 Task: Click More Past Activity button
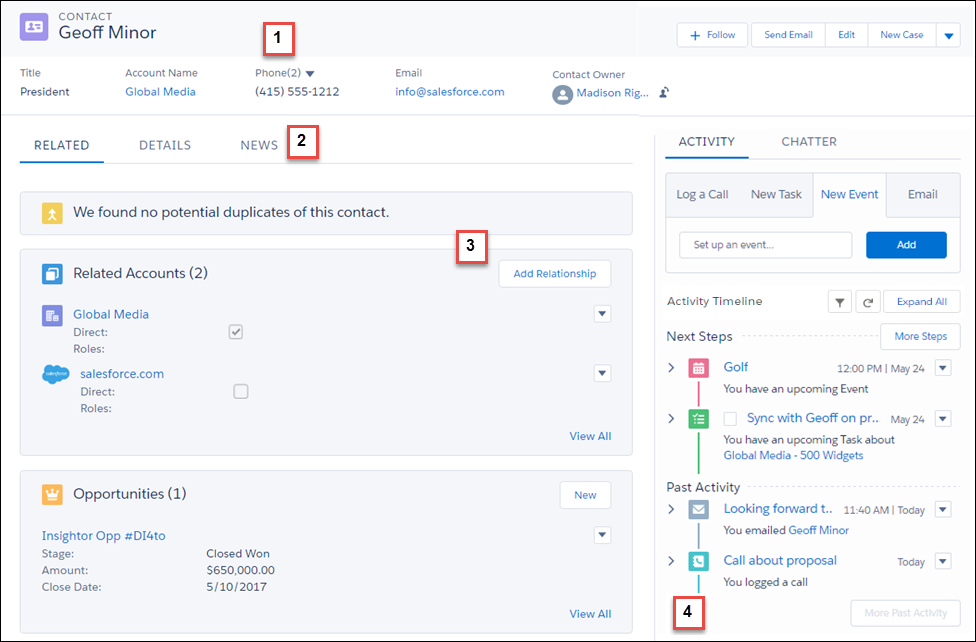tap(906, 613)
